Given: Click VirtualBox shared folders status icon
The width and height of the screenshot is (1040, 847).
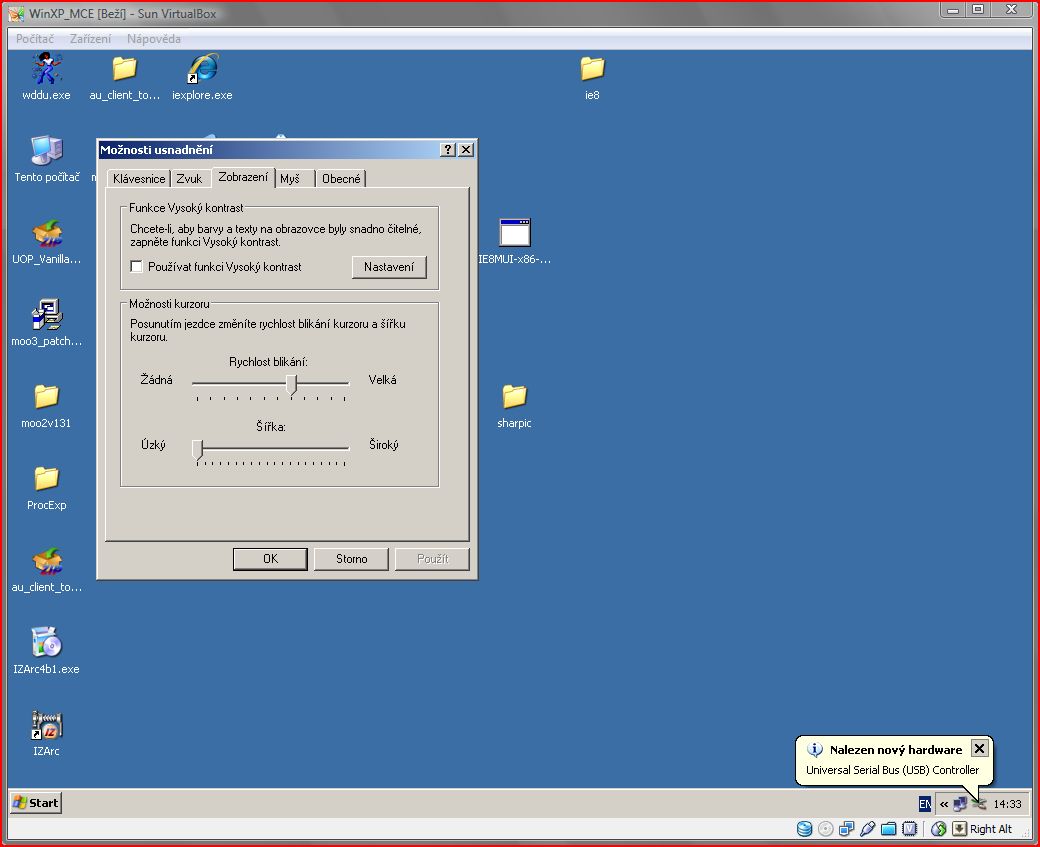Looking at the screenshot, I should (889, 828).
